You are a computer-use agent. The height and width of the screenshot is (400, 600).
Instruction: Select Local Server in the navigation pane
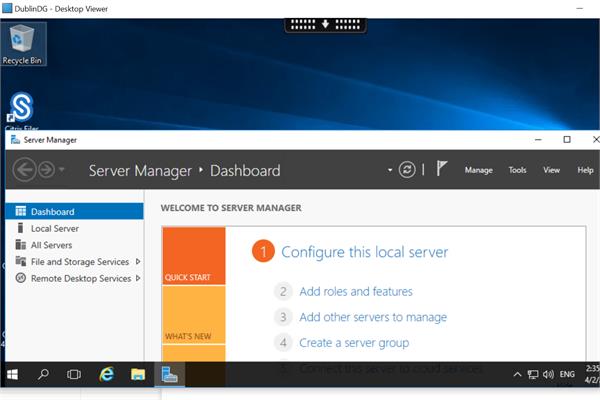tap(75, 228)
